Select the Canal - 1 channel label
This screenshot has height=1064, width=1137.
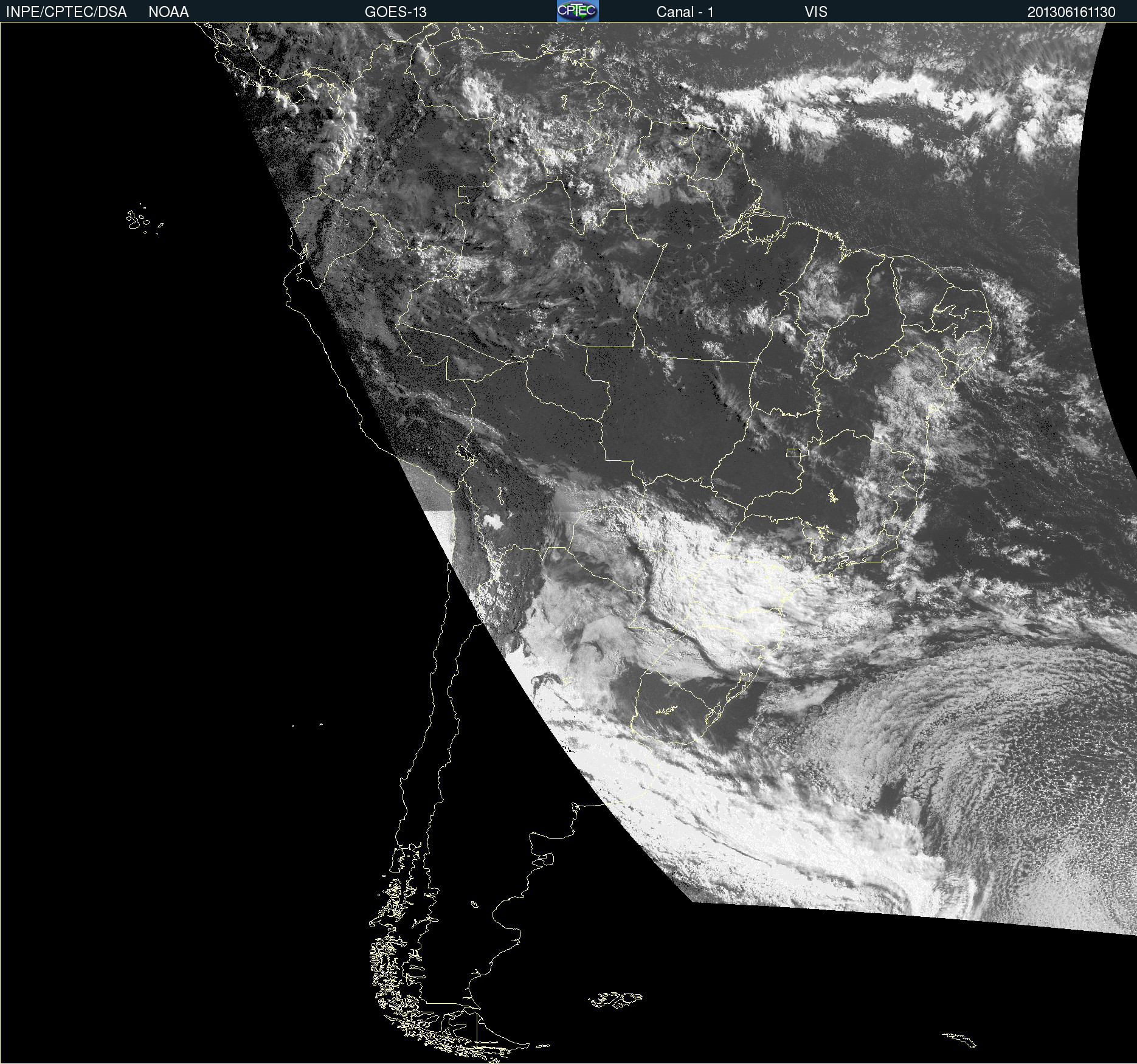click(x=685, y=12)
